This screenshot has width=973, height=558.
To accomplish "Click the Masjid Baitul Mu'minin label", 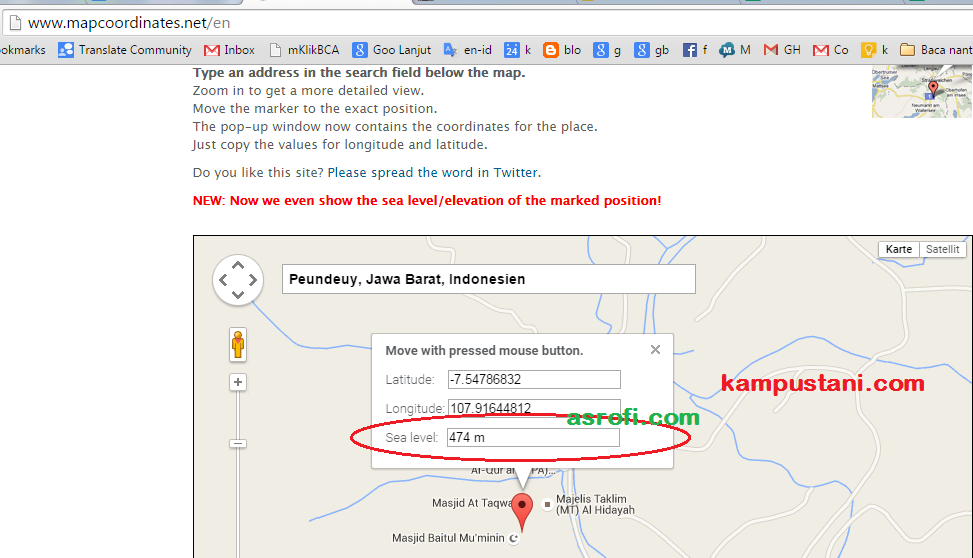I will tap(448, 538).
